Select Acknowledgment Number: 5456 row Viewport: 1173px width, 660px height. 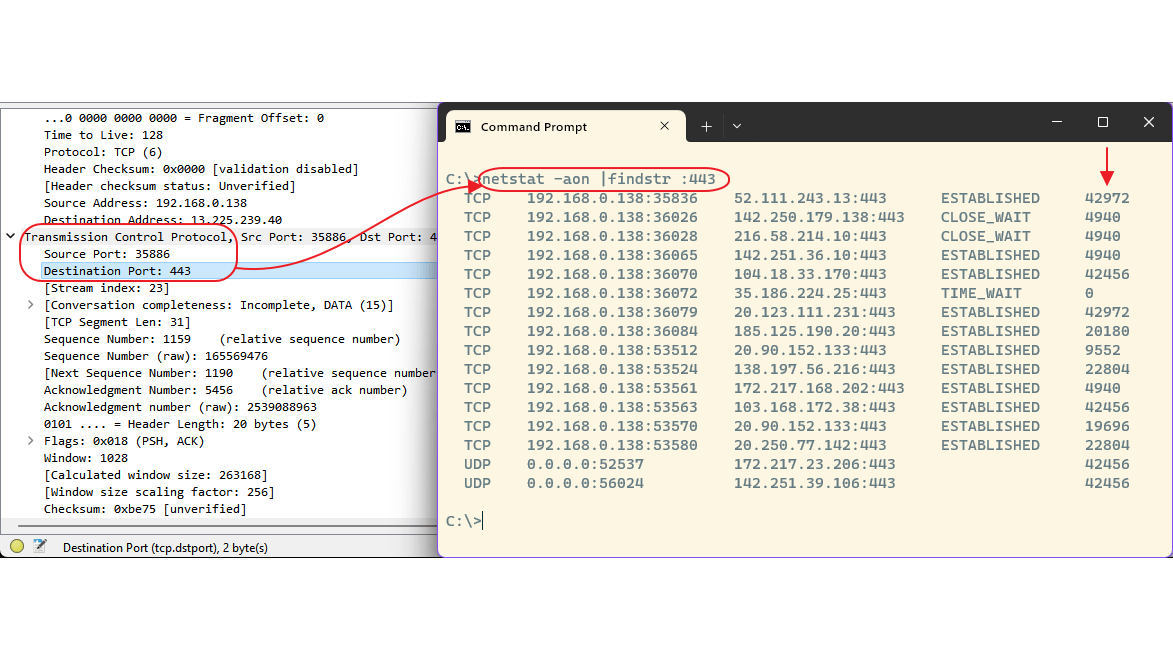pyautogui.click(x=225, y=390)
